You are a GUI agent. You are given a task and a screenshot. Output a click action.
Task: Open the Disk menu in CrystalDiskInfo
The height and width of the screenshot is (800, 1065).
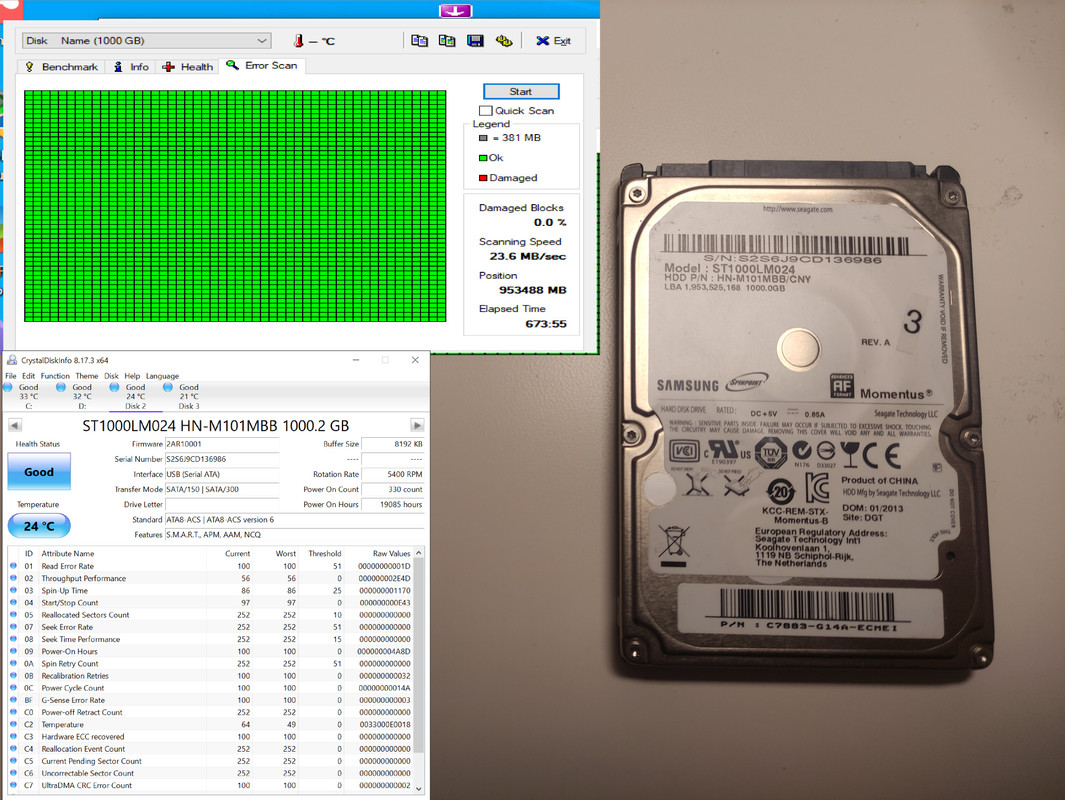pyautogui.click(x=111, y=376)
